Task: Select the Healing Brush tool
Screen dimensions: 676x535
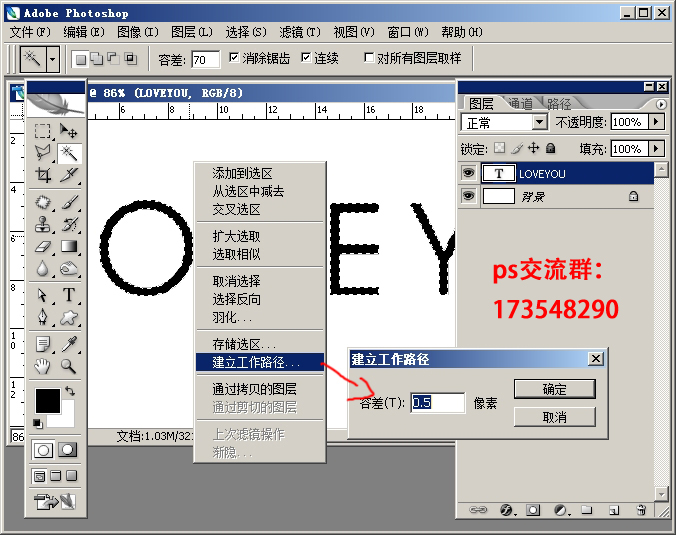Action: 43,202
